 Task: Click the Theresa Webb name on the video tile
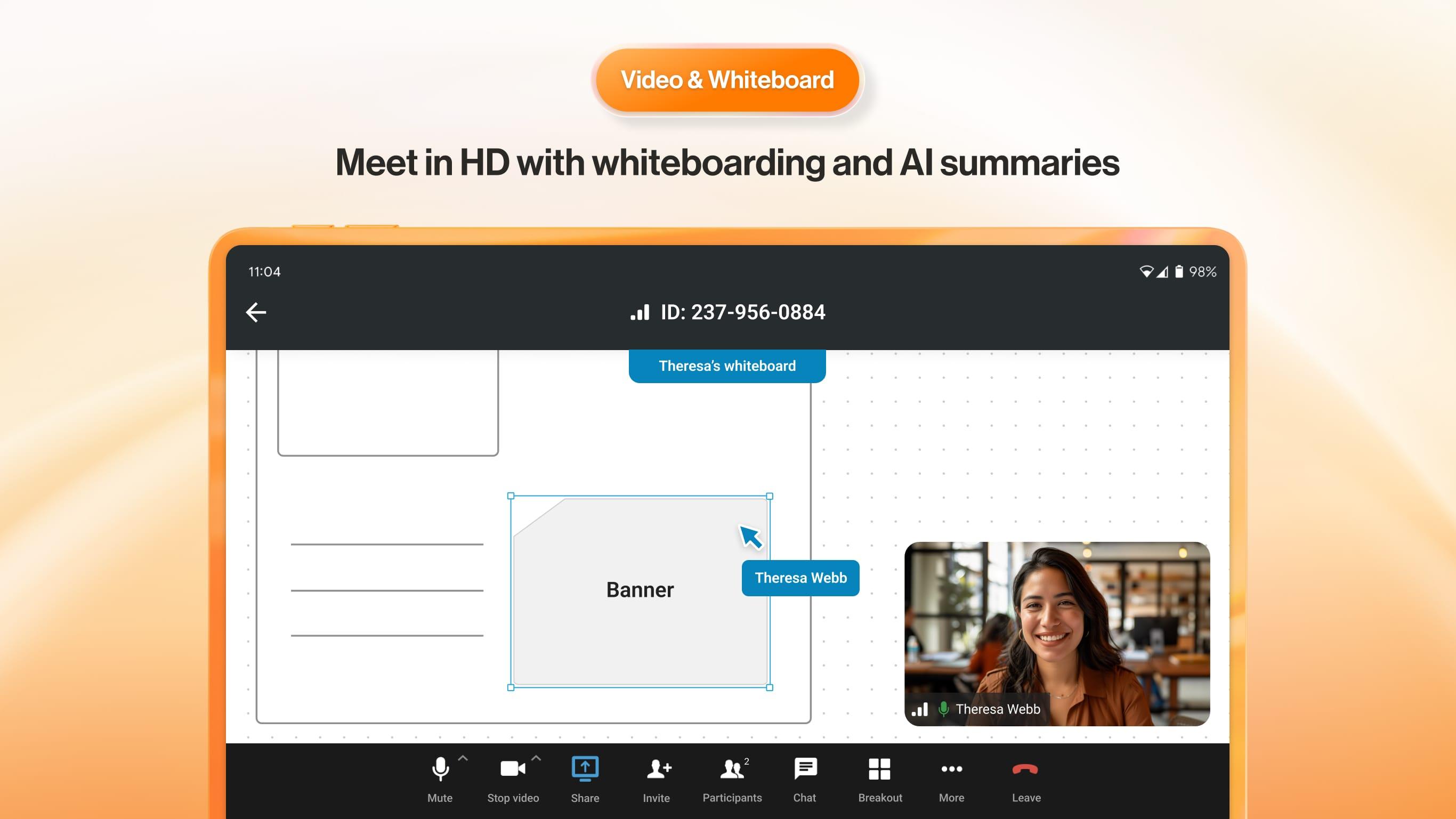[998, 709]
